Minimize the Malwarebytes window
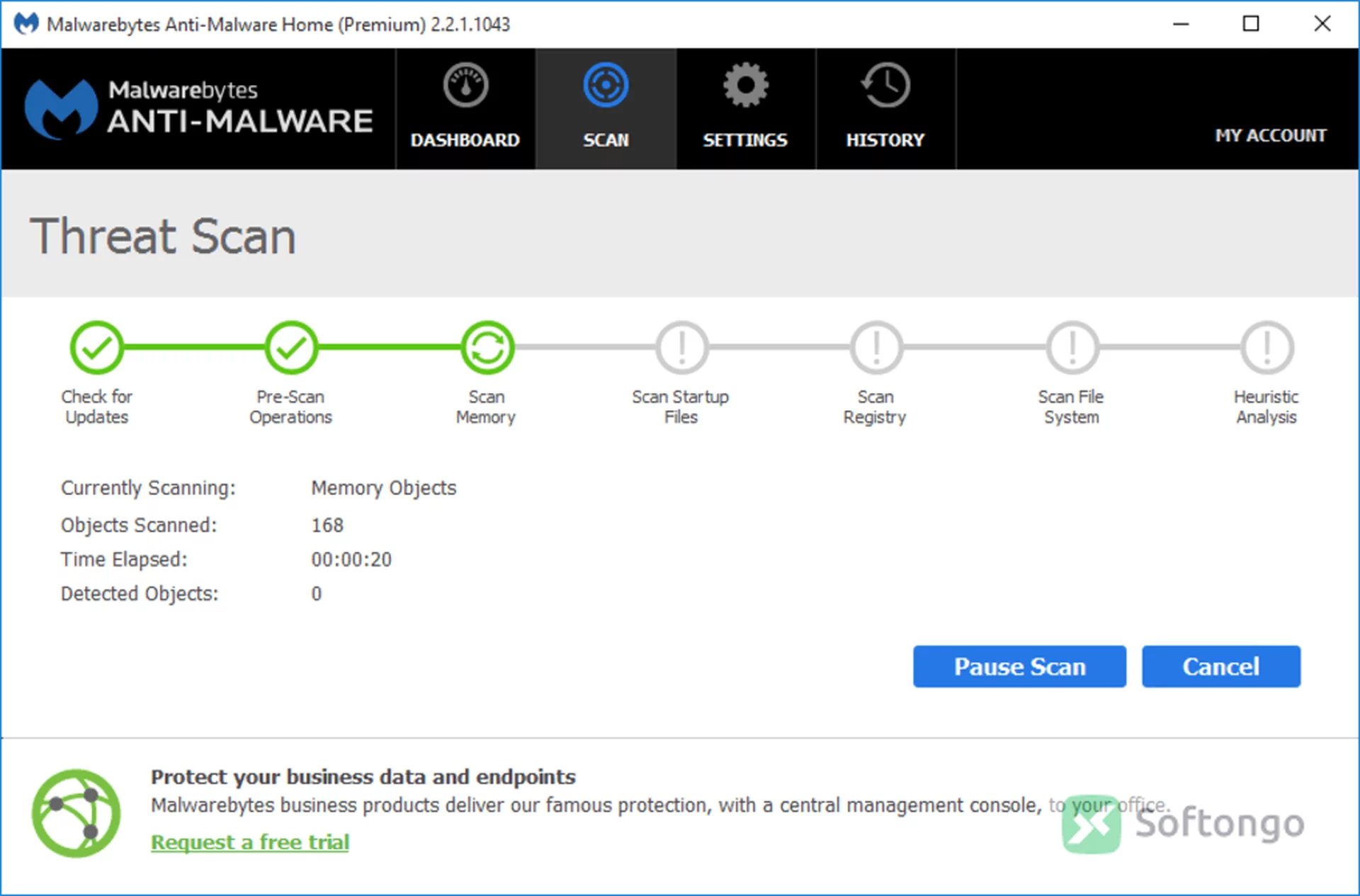Screen dimensions: 1360x896 (1181, 24)
